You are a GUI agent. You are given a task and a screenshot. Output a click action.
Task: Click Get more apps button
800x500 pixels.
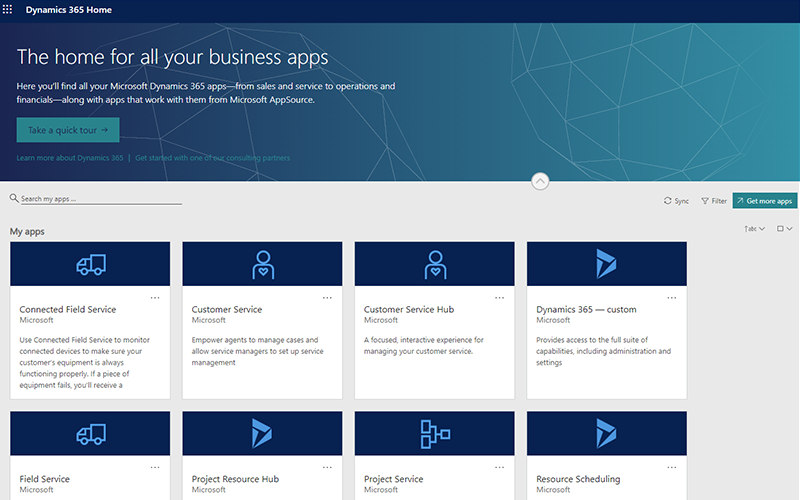click(x=764, y=201)
